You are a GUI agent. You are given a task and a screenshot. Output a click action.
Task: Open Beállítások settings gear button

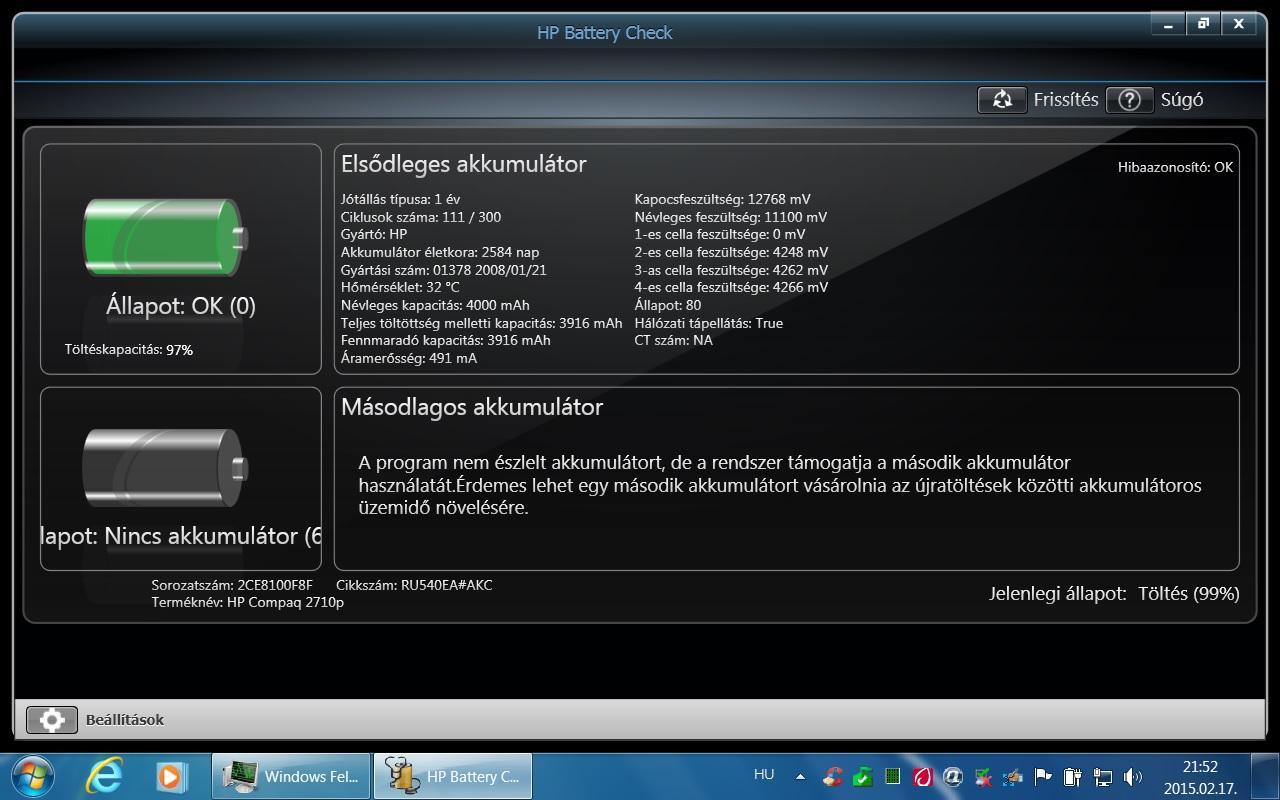coord(52,720)
